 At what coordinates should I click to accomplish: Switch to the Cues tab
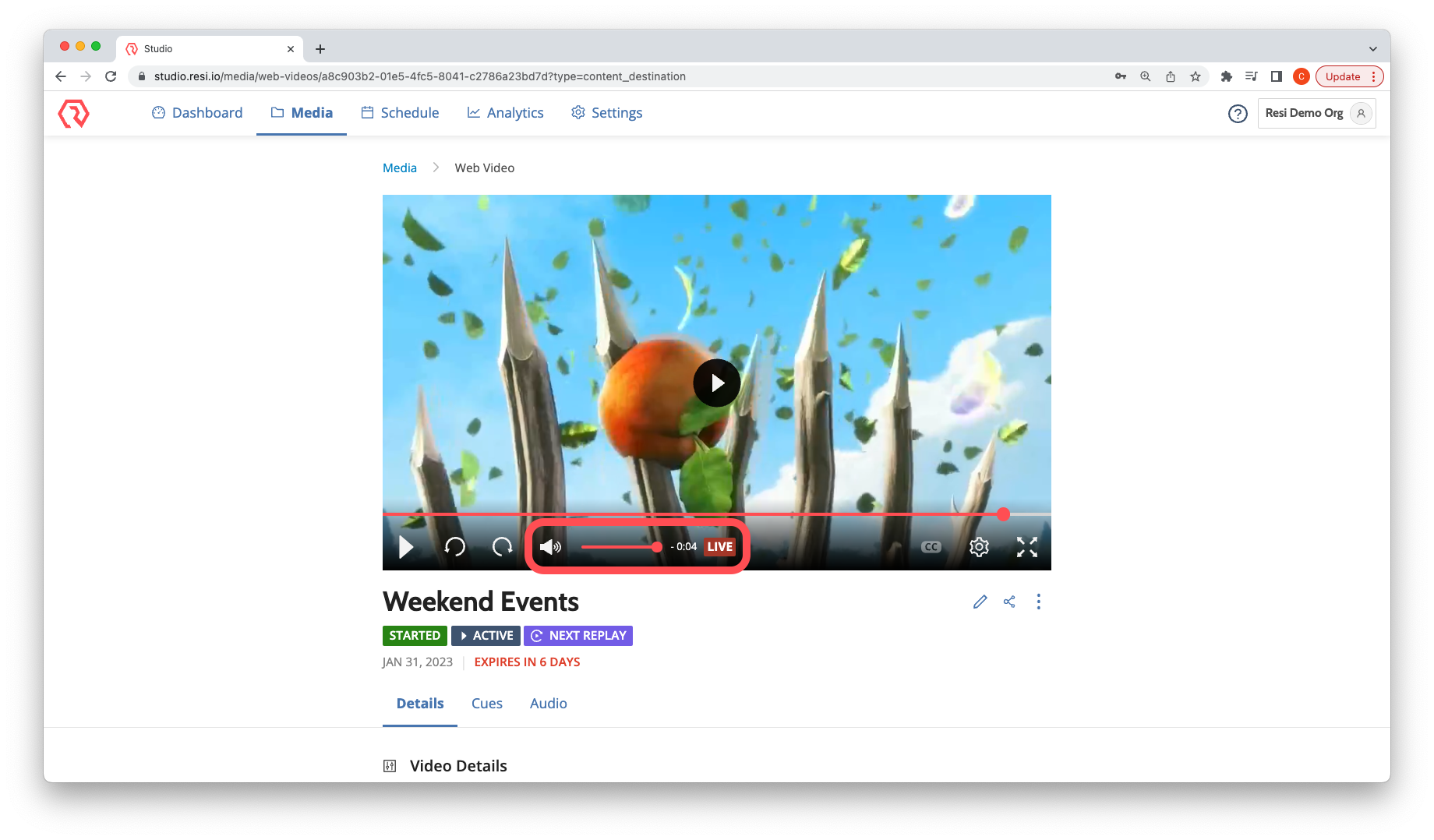point(486,704)
